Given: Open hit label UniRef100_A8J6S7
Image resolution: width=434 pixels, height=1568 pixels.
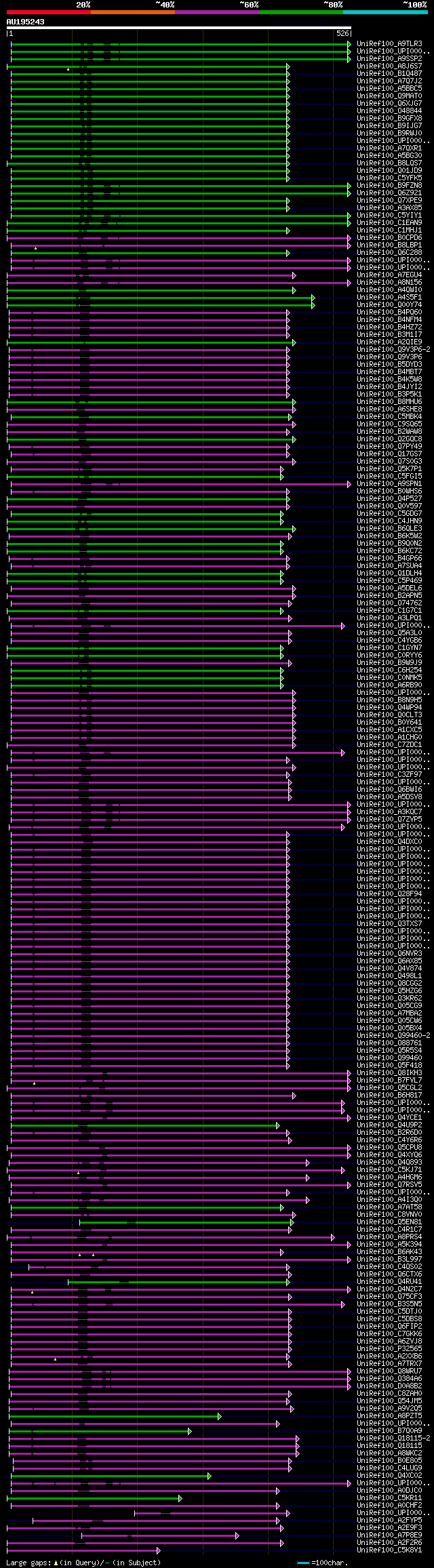Looking at the screenshot, I should [389, 66].
